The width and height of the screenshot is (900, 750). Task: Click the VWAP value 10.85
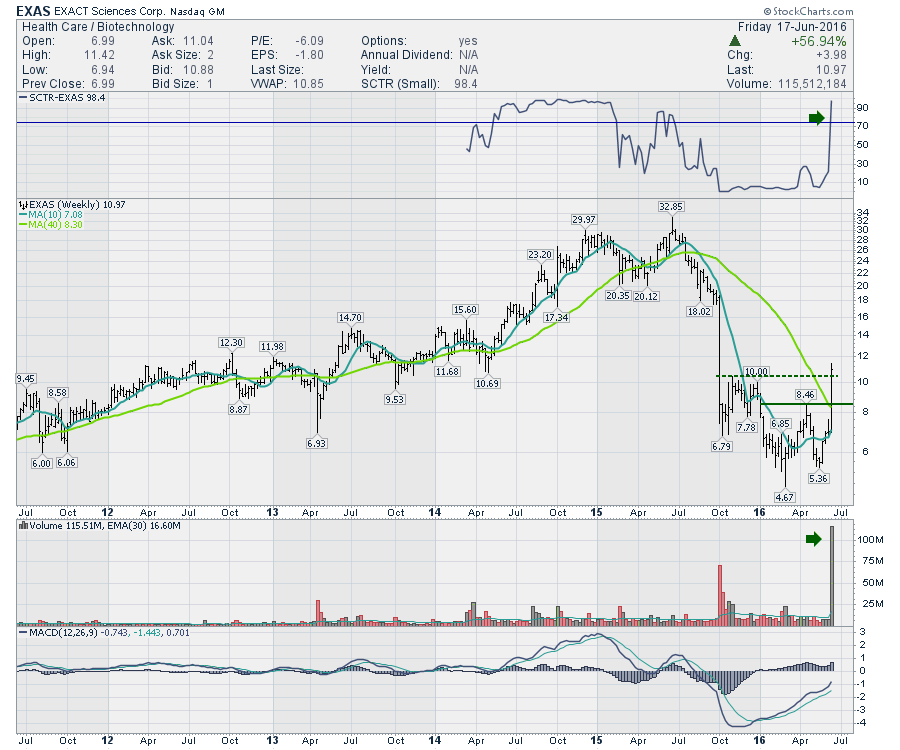(x=308, y=84)
